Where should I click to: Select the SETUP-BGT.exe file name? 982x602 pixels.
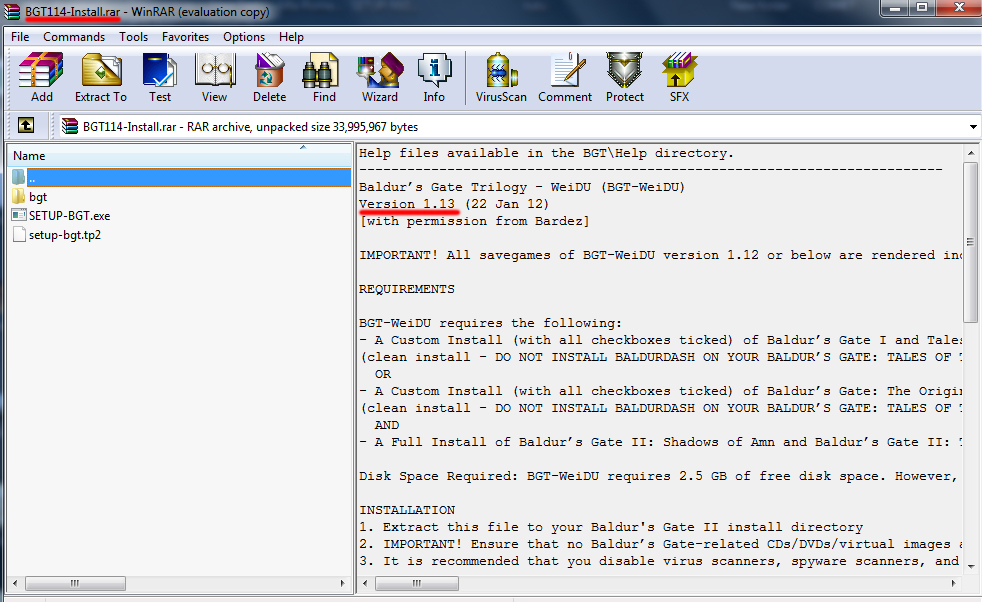tap(70, 215)
